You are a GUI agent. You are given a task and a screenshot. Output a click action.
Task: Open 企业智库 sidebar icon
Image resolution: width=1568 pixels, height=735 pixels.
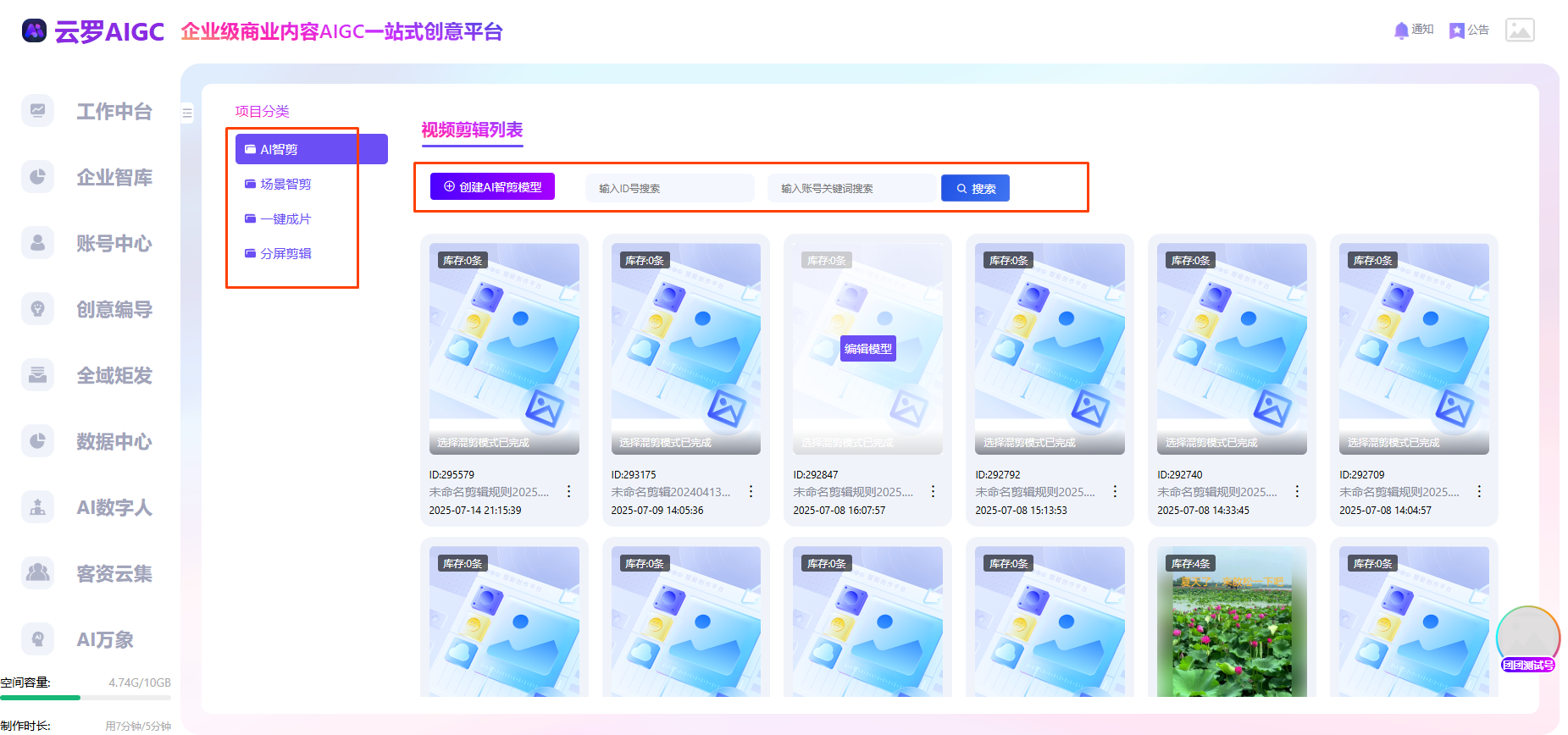pyautogui.click(x=38, y=177)
